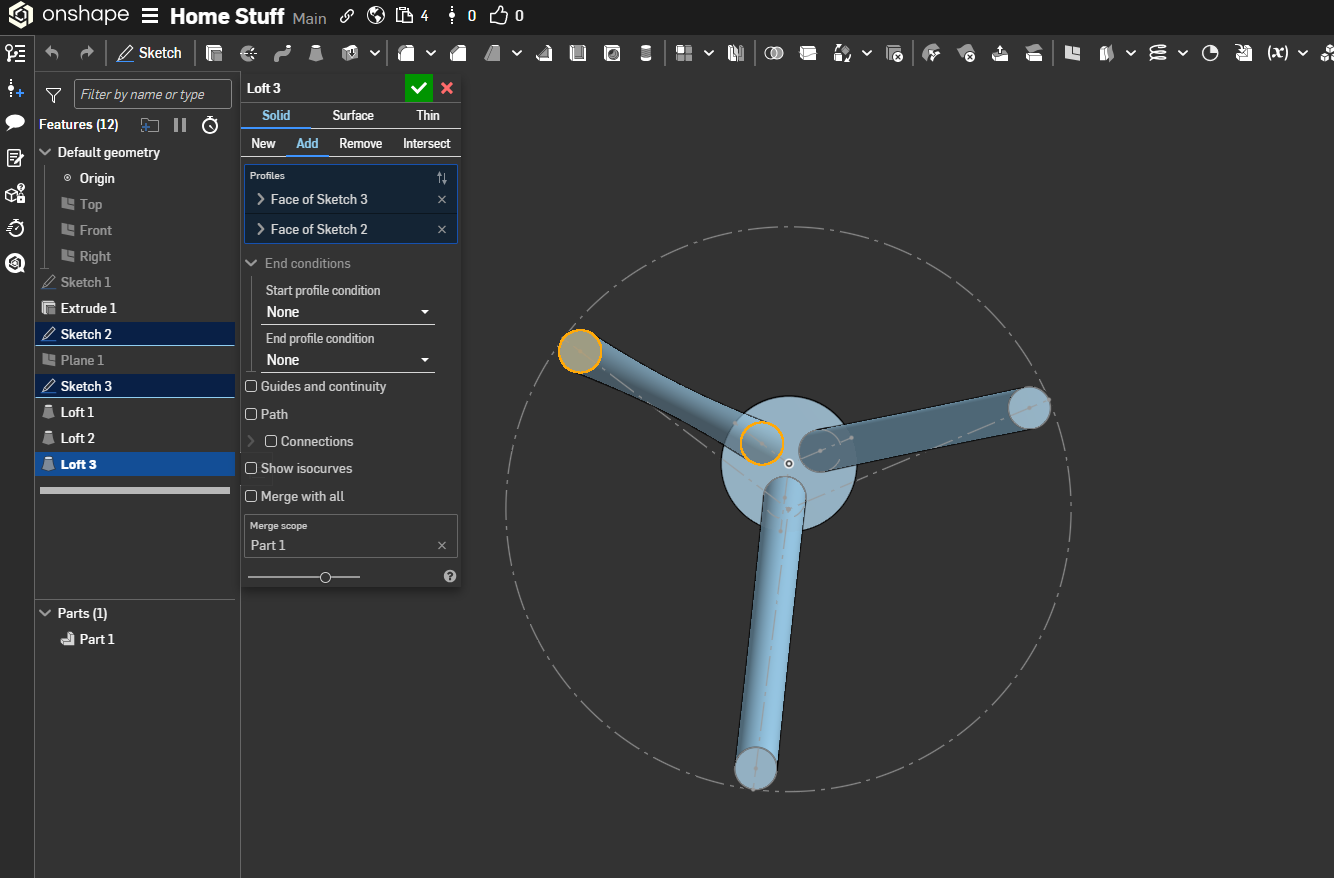Select the Extrude tool in toolbar
Image resolution: width=1334 pixels, height=878 pixels.
214,53
